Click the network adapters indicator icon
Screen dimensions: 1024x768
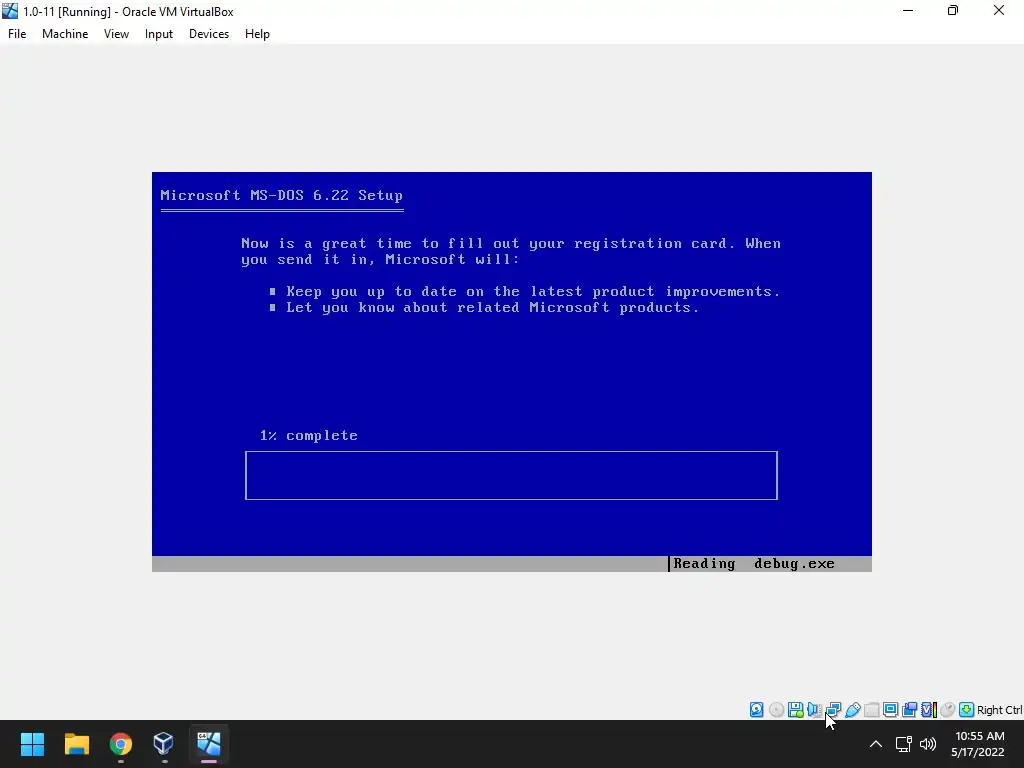click(833, 710)
